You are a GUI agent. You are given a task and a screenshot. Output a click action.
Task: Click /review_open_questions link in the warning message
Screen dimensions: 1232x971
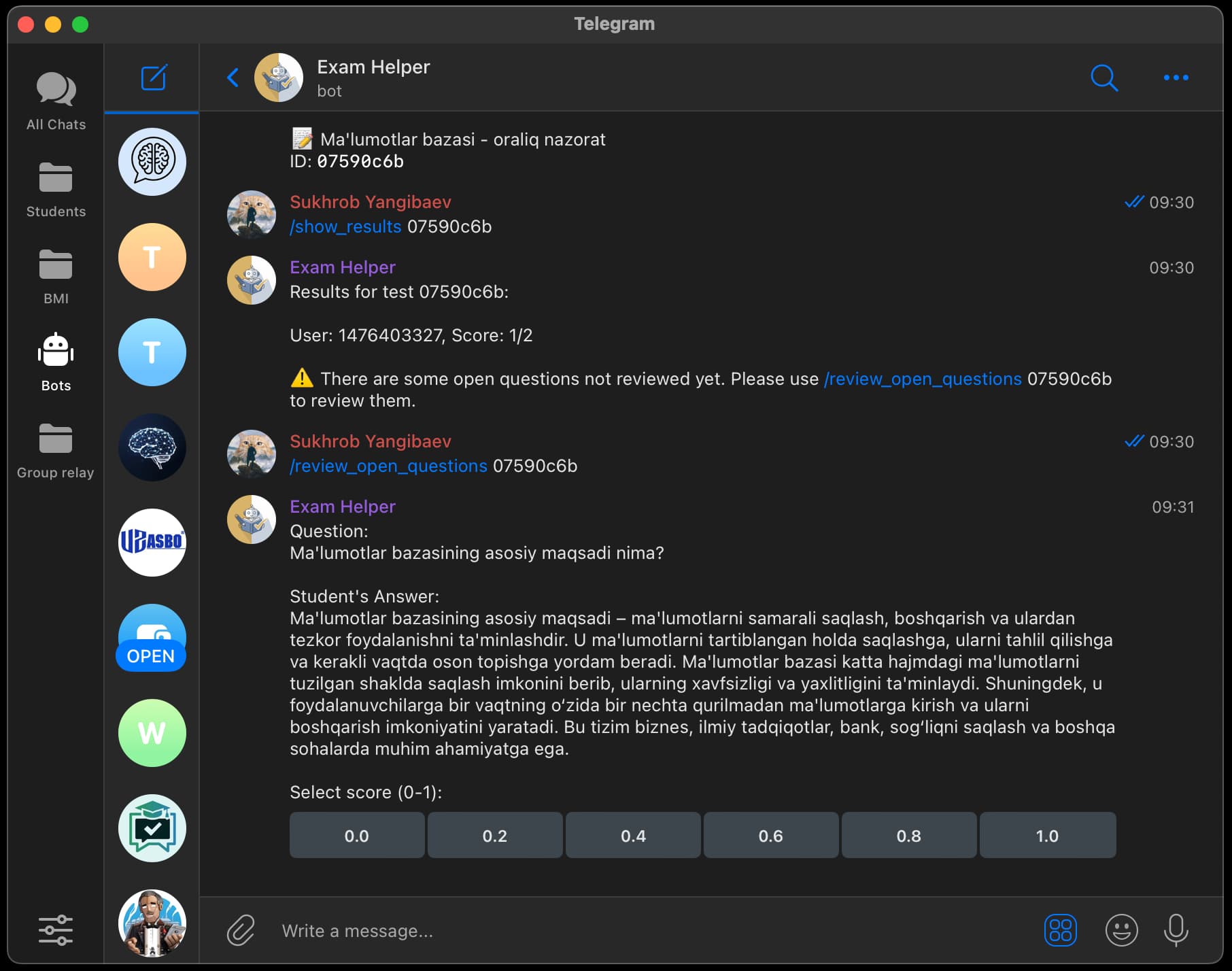tap(923, 379)
